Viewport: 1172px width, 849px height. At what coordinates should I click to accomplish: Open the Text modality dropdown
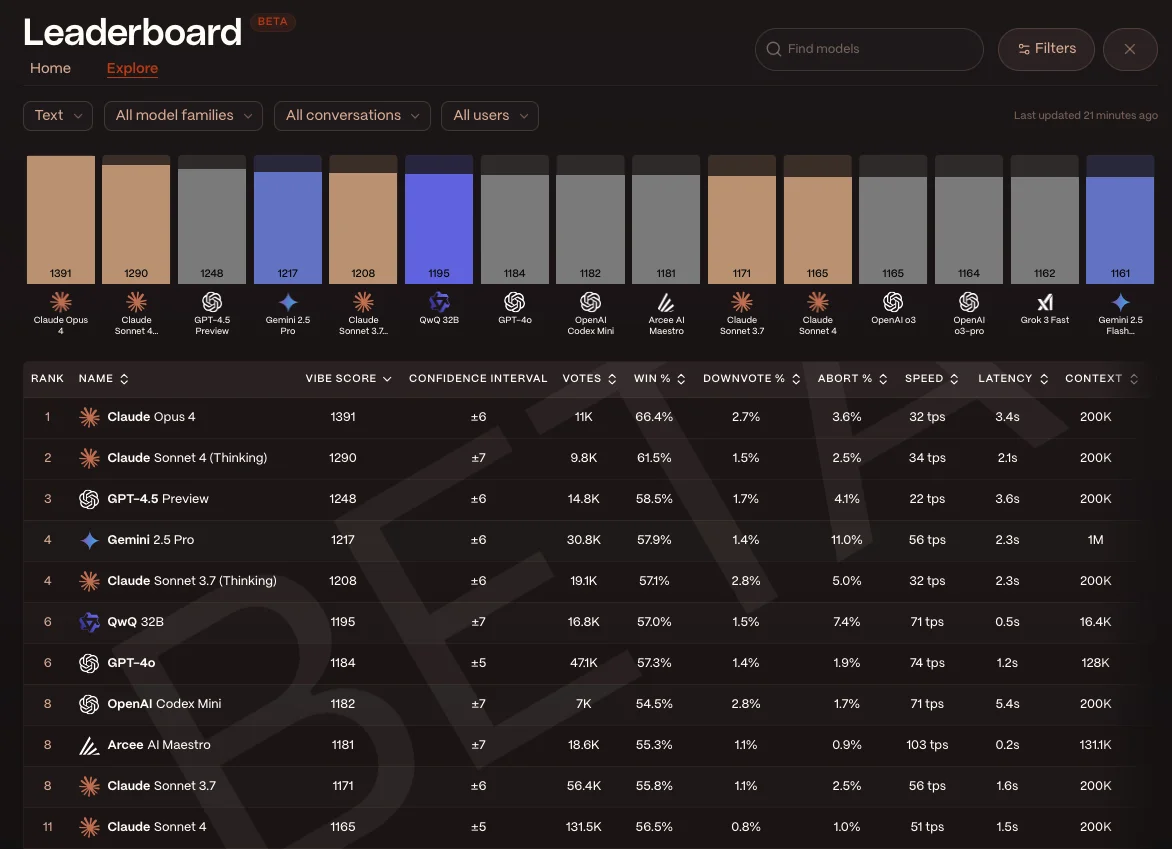(x=58, y=116)
